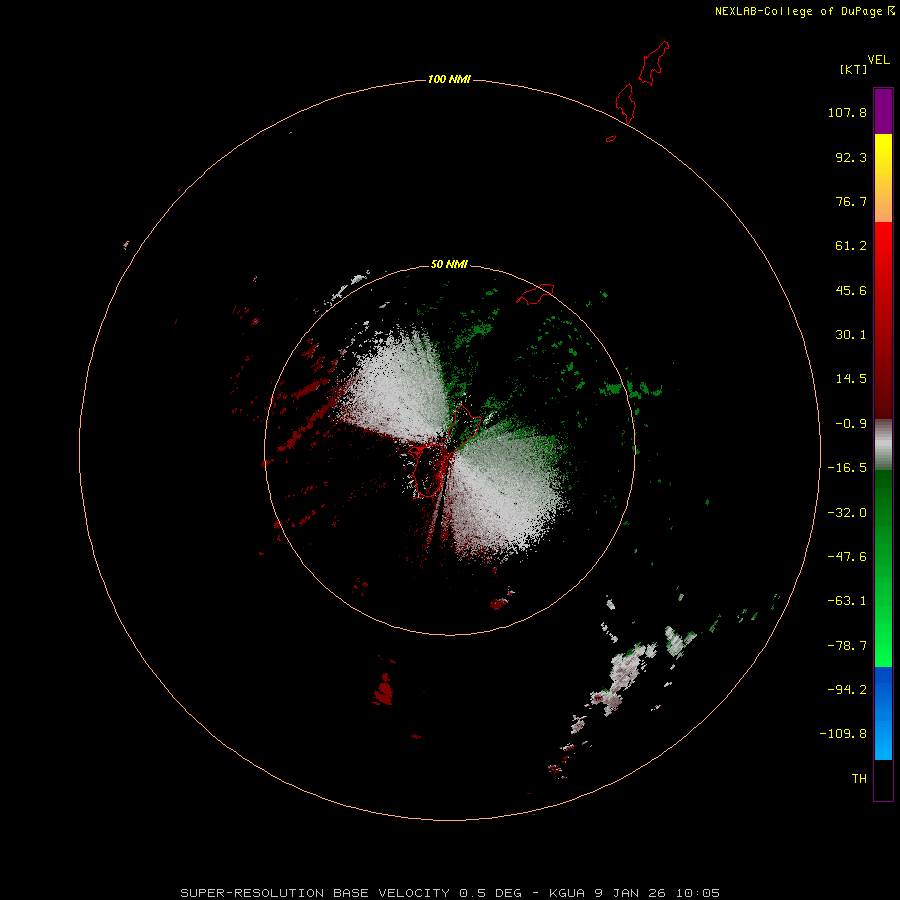Viewport: 900px width, 900px height.
Task: Select the 45.6 velocity scale value
Action: point(851,290)
